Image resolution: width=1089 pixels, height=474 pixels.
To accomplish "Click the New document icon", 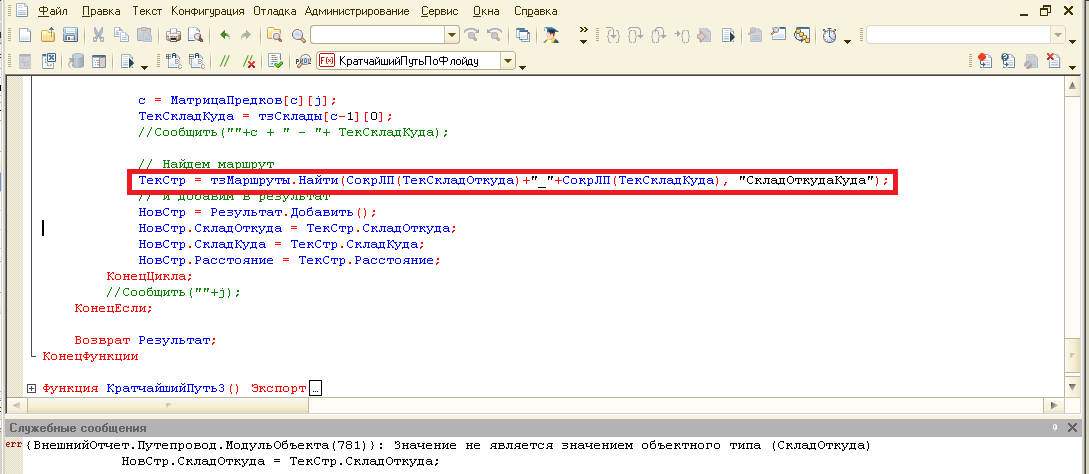I will point(24,35).
